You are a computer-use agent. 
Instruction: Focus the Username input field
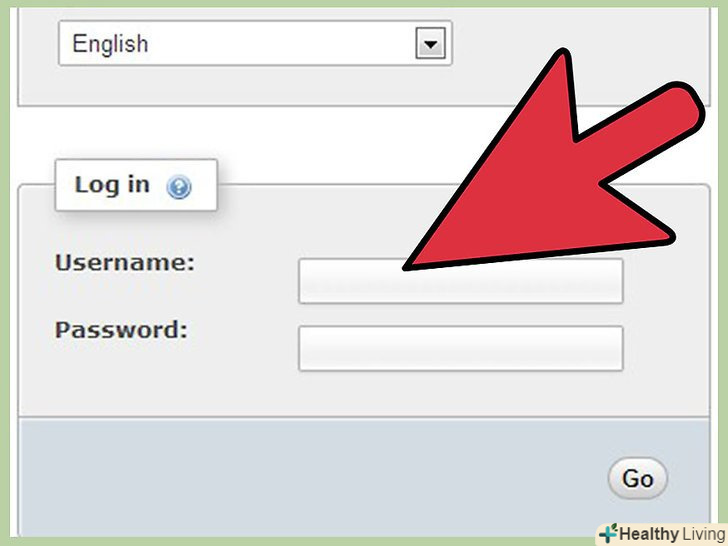tap(461, 281)
